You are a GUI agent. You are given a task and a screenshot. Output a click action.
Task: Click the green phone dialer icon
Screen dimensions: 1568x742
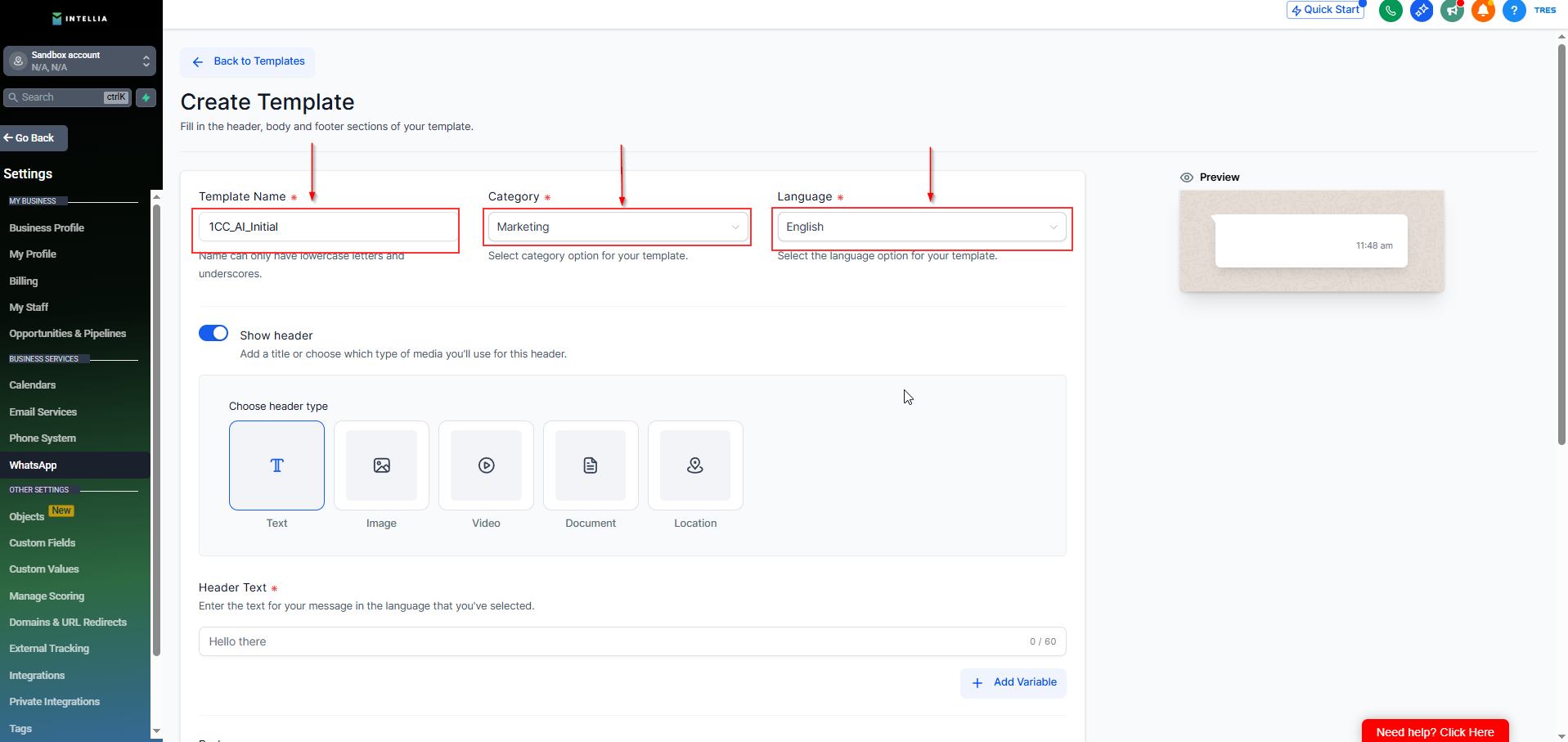(x=1391, y=11)
